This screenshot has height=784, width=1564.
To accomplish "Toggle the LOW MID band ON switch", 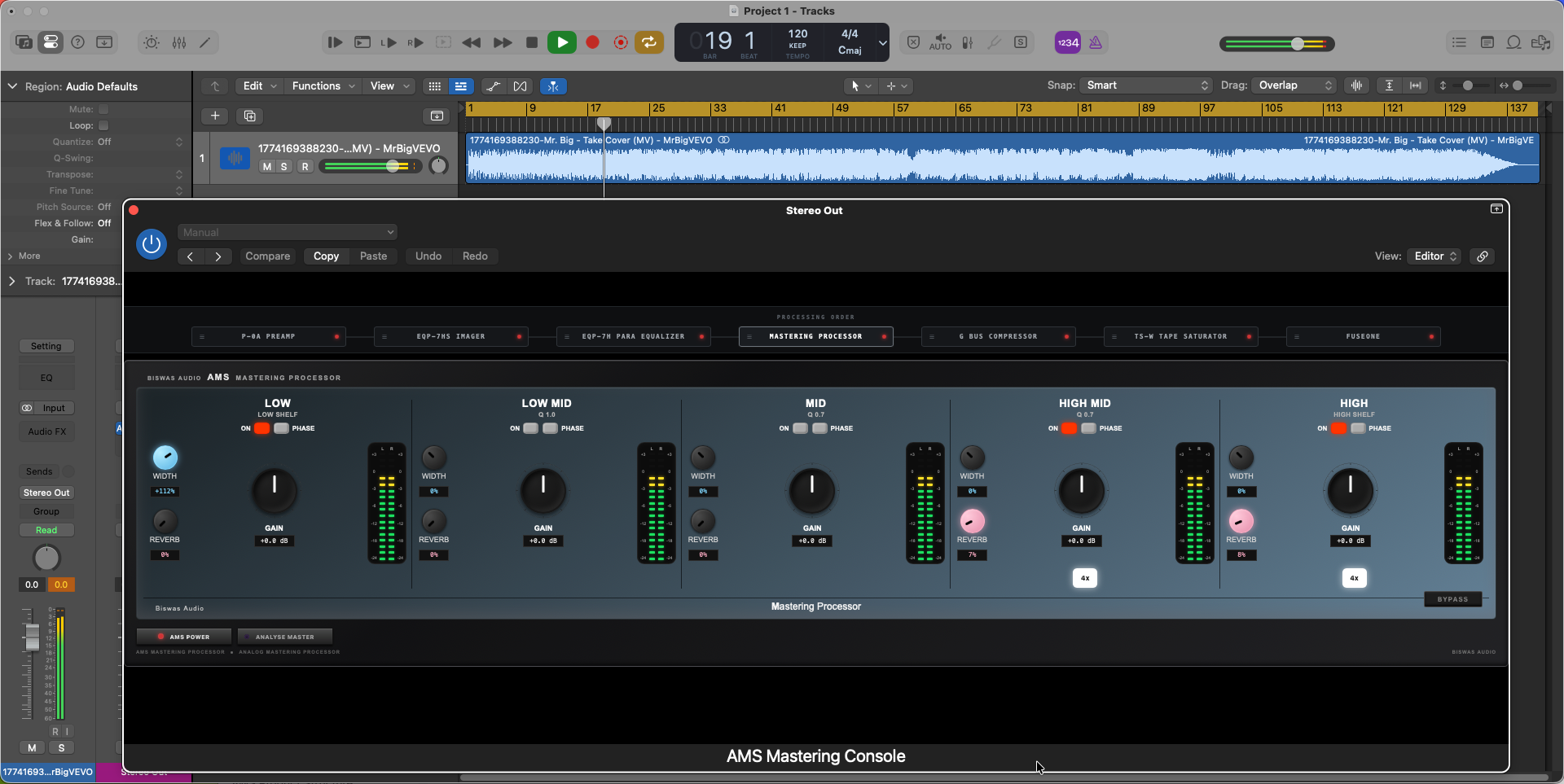I will click(x=530, y=428).
